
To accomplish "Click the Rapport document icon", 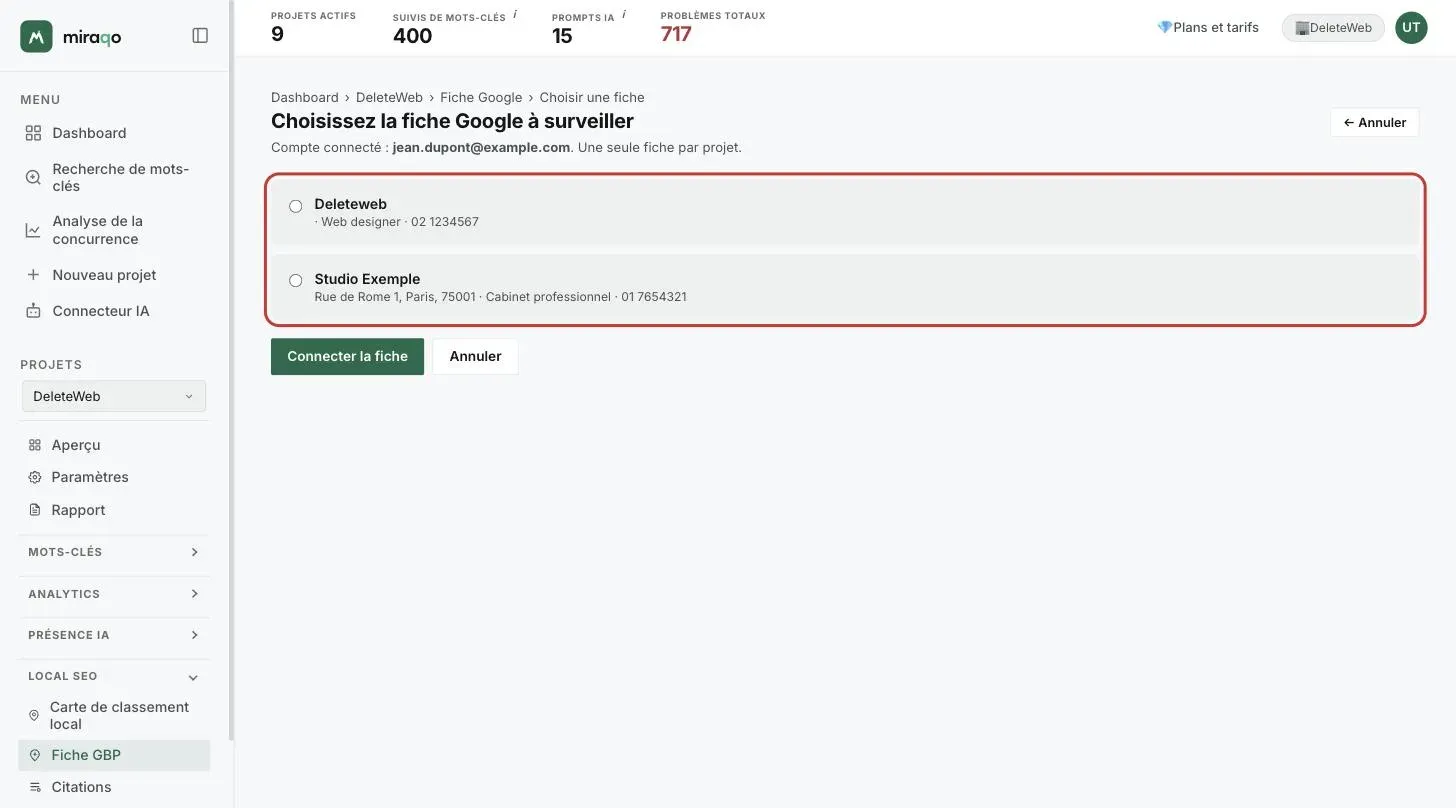I will pyautogui.click(x=35, y=510).
